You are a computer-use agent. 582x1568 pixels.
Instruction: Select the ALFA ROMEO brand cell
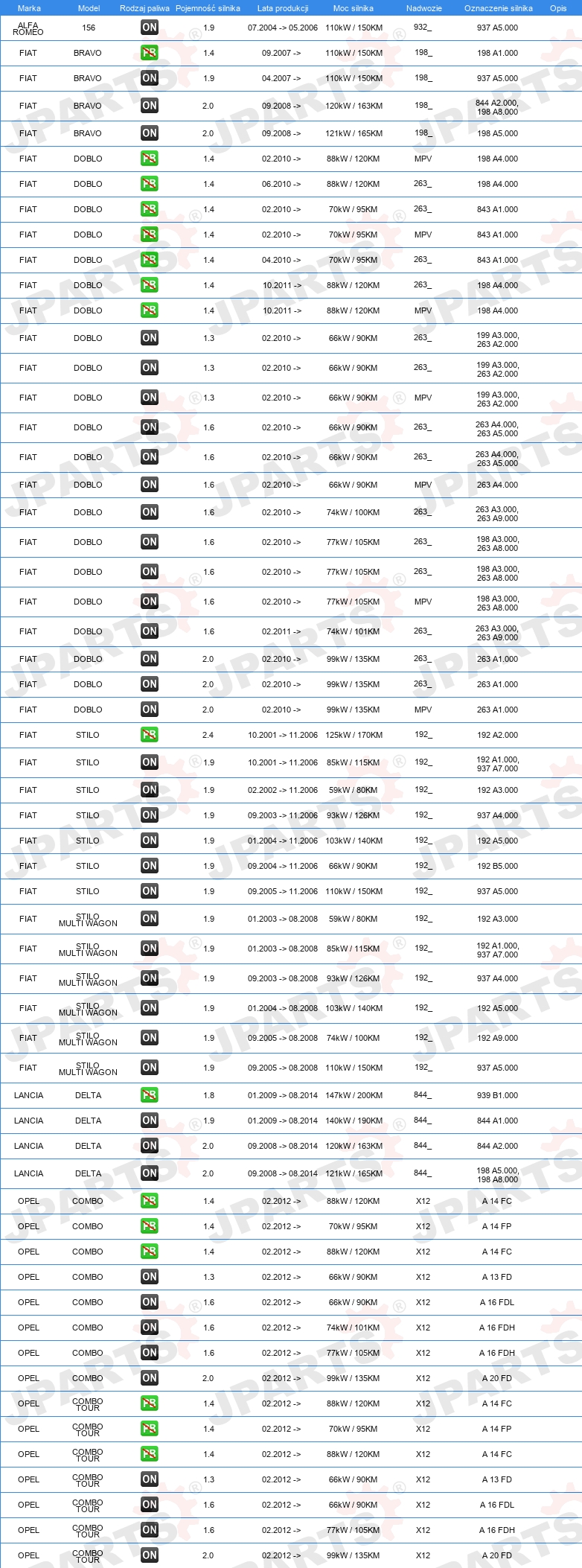tap(28, 28)
